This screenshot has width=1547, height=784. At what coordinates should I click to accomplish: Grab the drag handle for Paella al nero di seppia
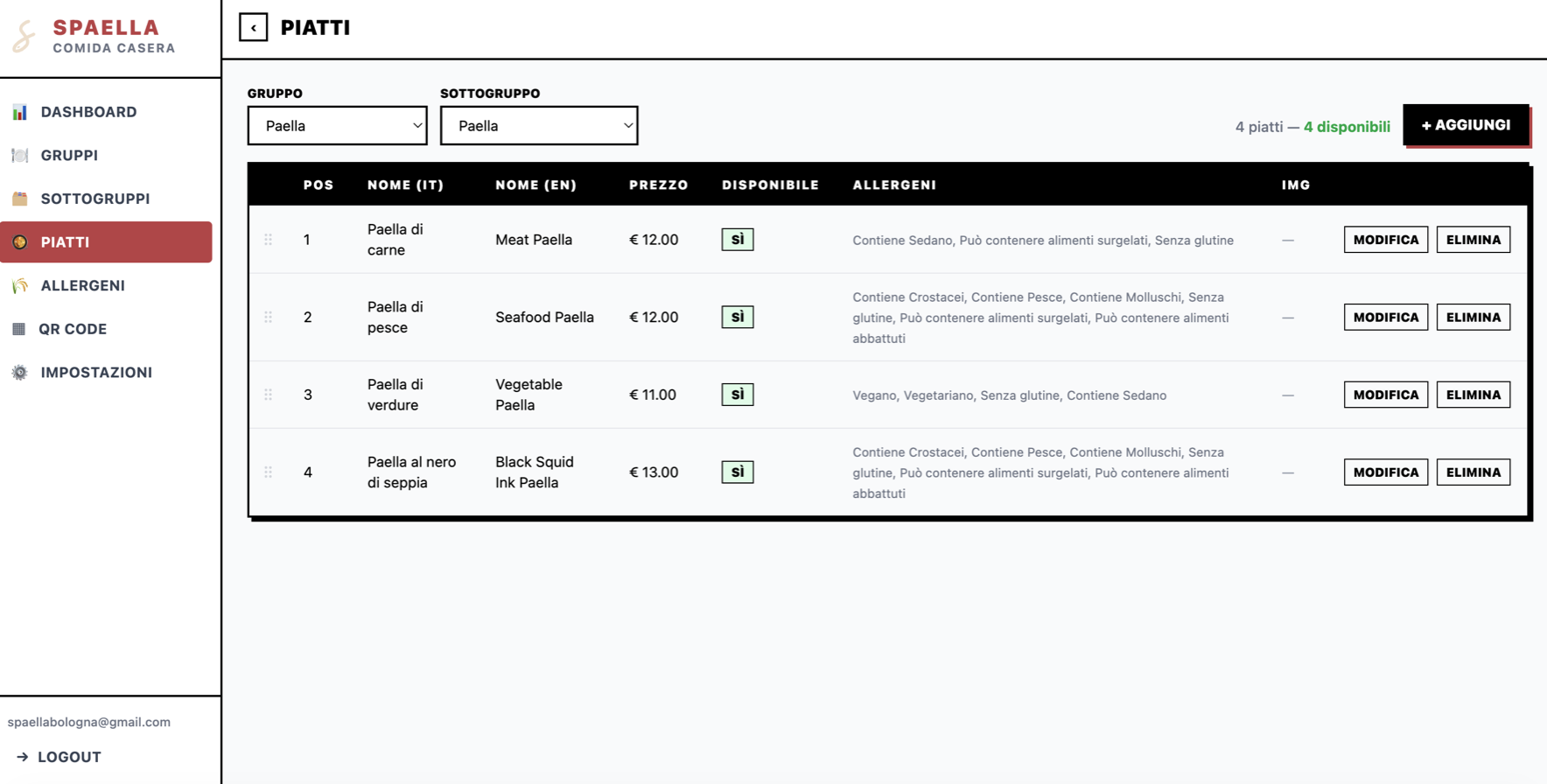tap(269, 472)
